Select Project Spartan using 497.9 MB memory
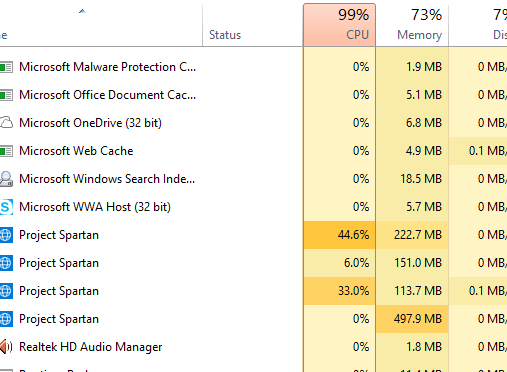 pyautogui.click(x=253, y=319)
